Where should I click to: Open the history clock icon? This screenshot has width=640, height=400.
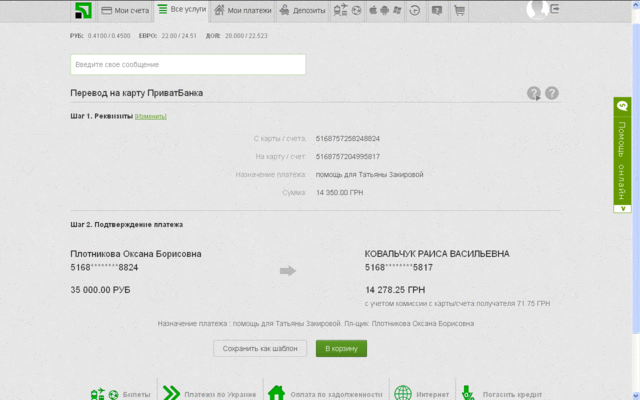(415, 11)
